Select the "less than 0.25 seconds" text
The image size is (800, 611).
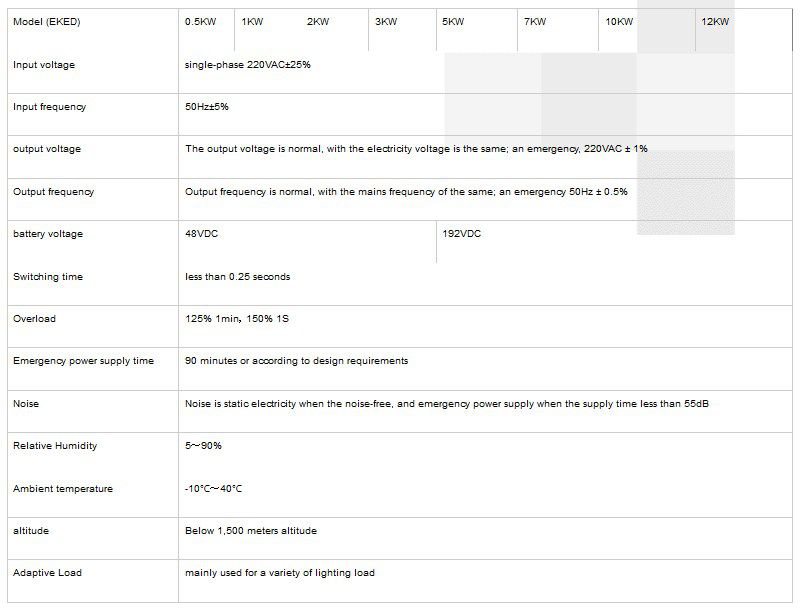coord(238,277)
